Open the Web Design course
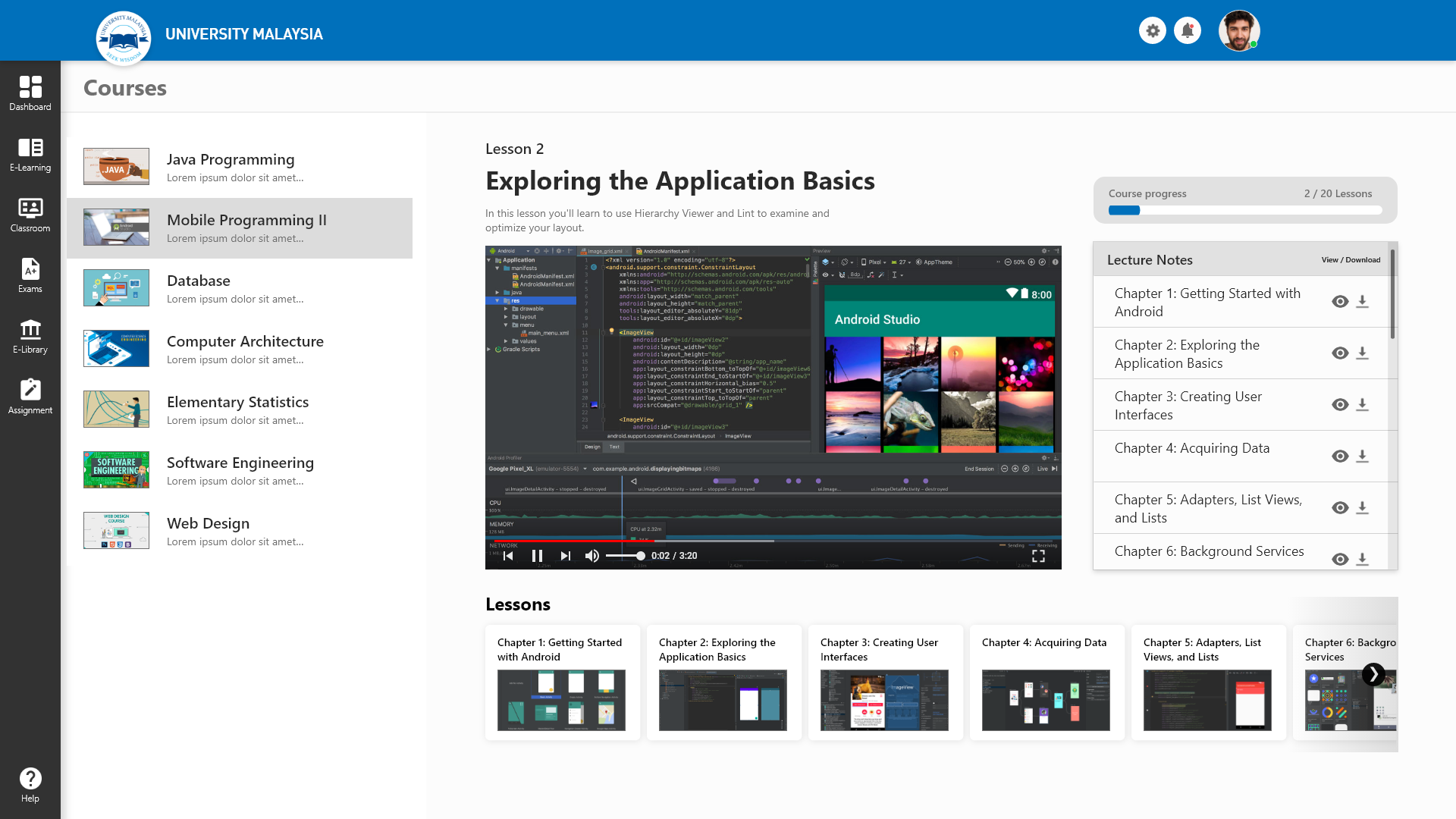The width and height of the screenshot is (1456, 819). [x=240, y=532]
